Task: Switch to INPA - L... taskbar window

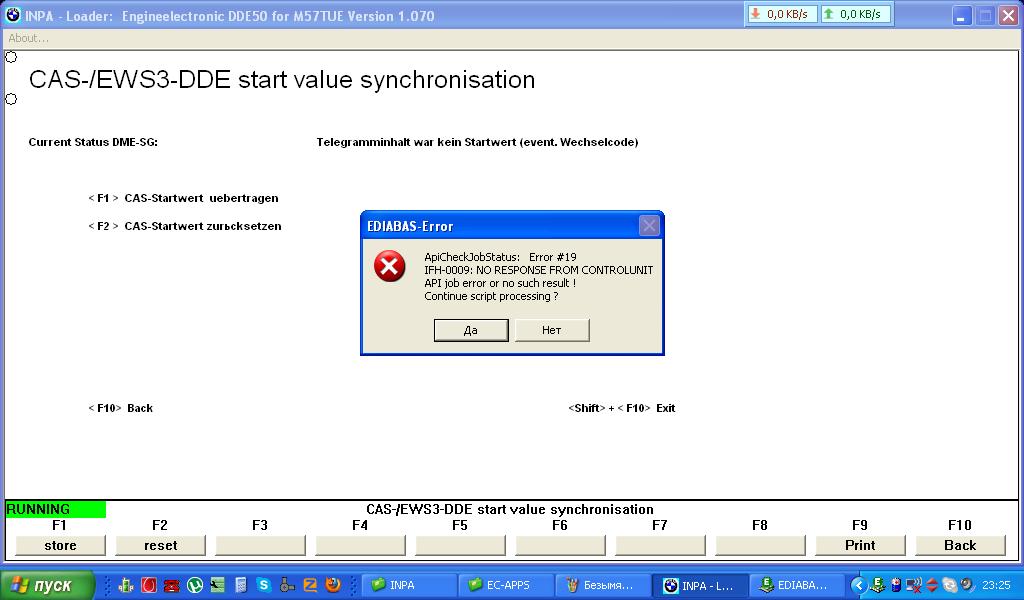Action: pos(700,585)
